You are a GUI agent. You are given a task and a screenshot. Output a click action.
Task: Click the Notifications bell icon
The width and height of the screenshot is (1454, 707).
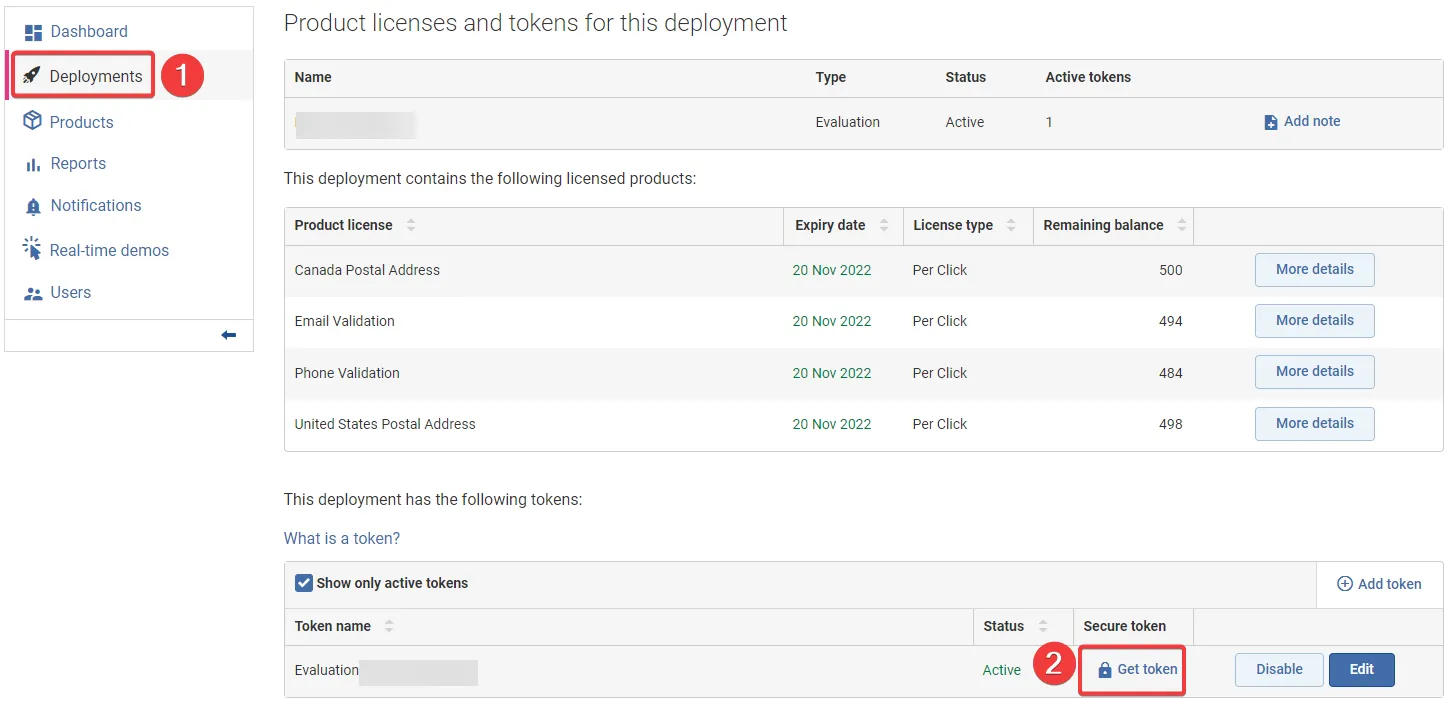pyautogui.click(x=33, y=206)
